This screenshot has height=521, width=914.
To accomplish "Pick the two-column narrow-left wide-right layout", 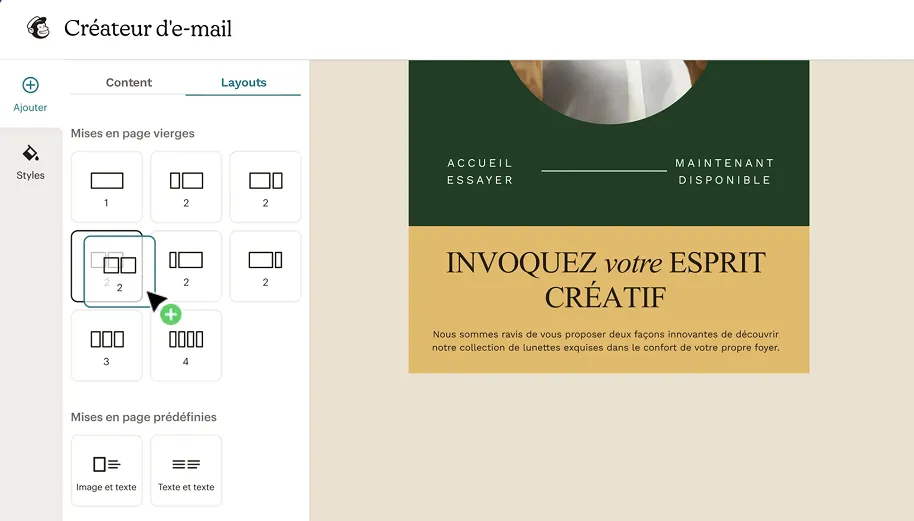I will tap(186, 186).
